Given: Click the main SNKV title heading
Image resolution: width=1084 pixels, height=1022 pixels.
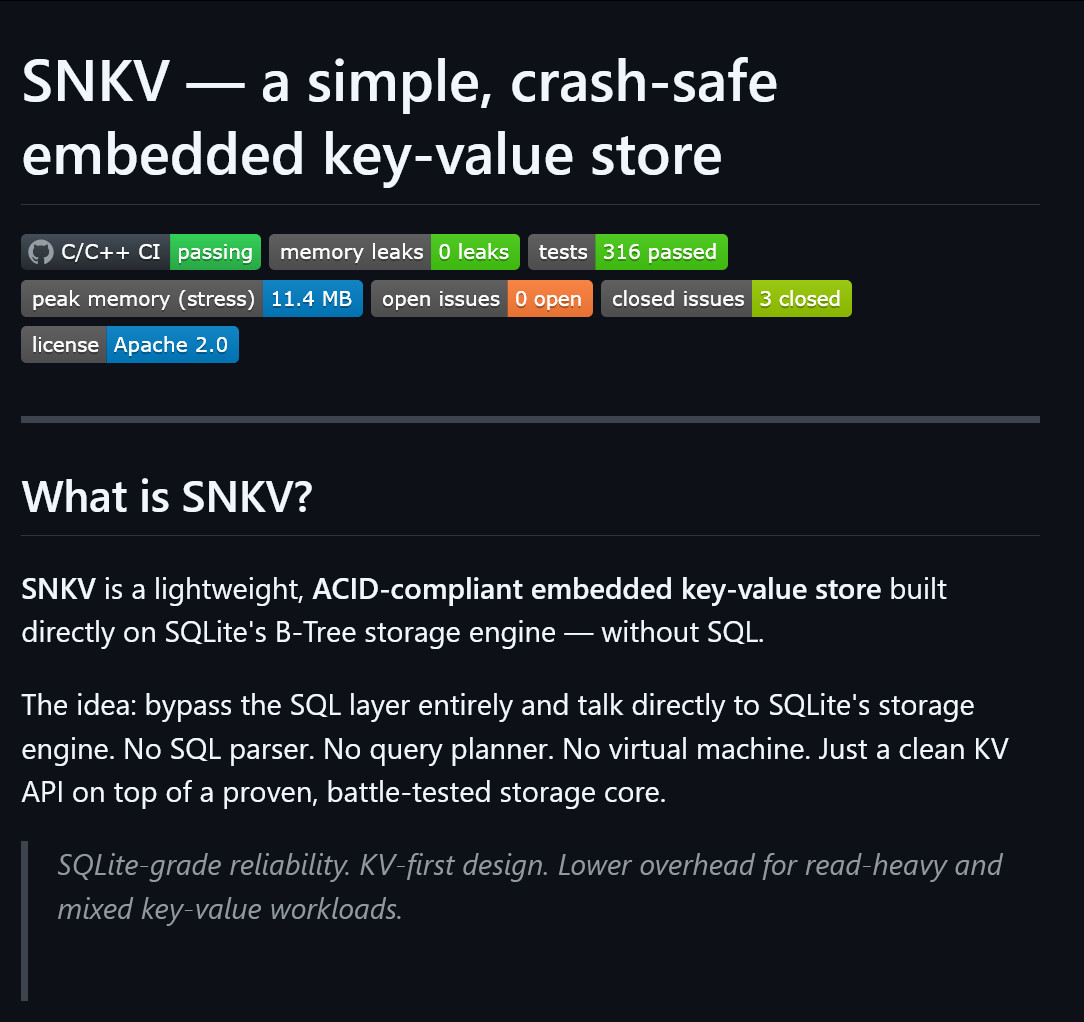Looking at the screenshot, I should coord(400,118).
